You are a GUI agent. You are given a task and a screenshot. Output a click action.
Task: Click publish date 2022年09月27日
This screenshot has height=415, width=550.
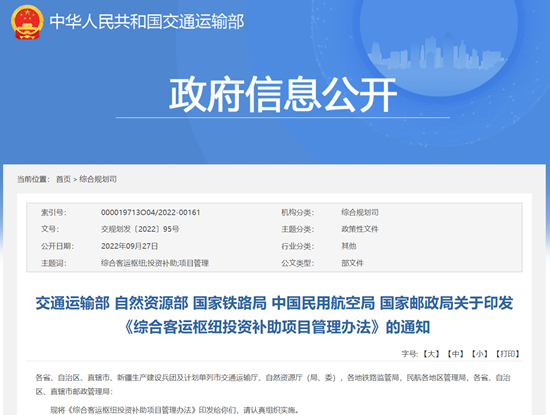point(129,246)
